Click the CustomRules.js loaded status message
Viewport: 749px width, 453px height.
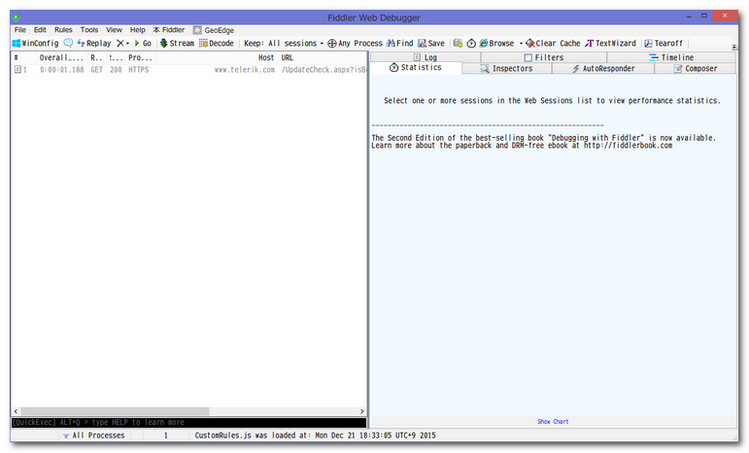315,435
